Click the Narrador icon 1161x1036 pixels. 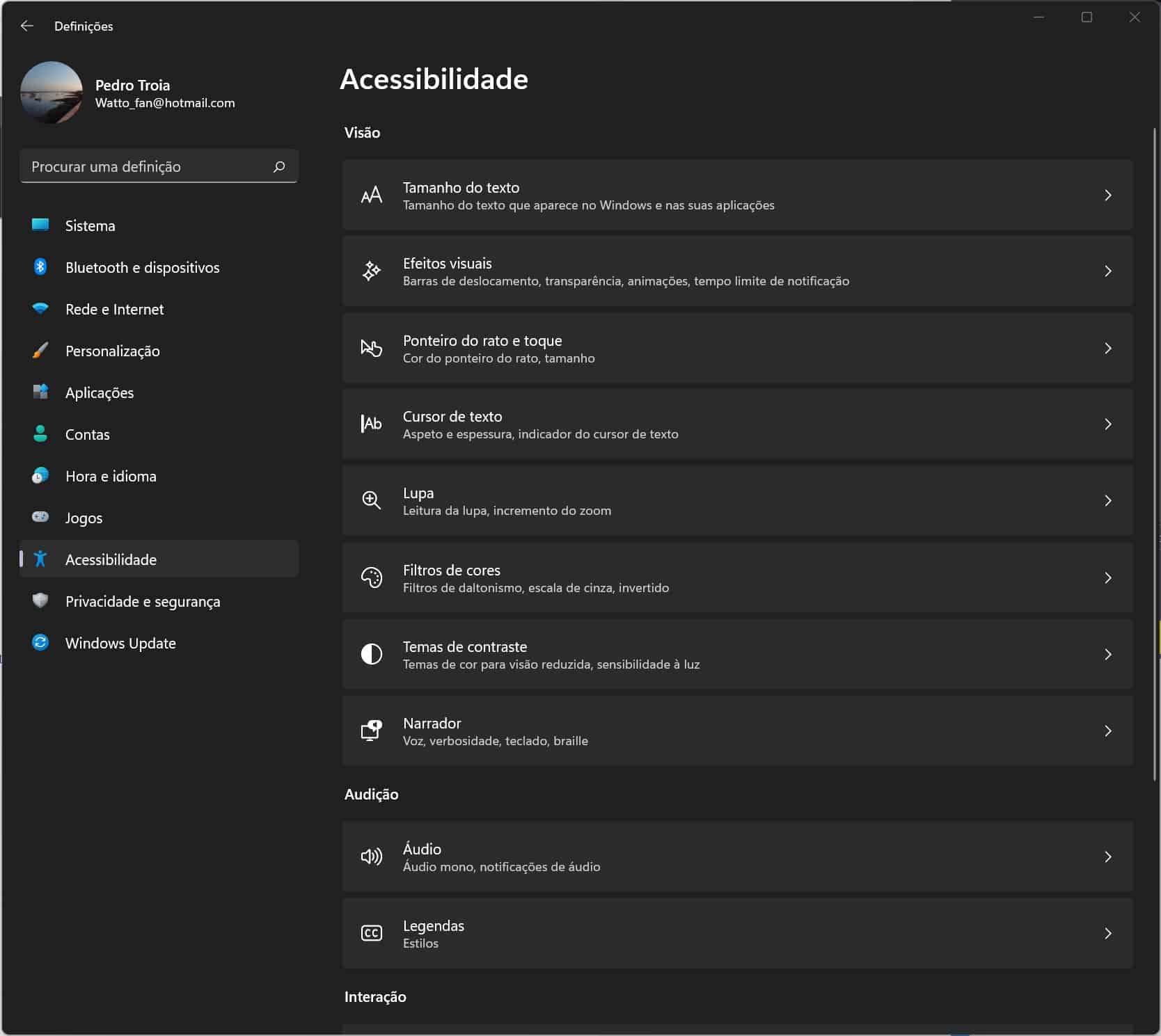point(371,731)
